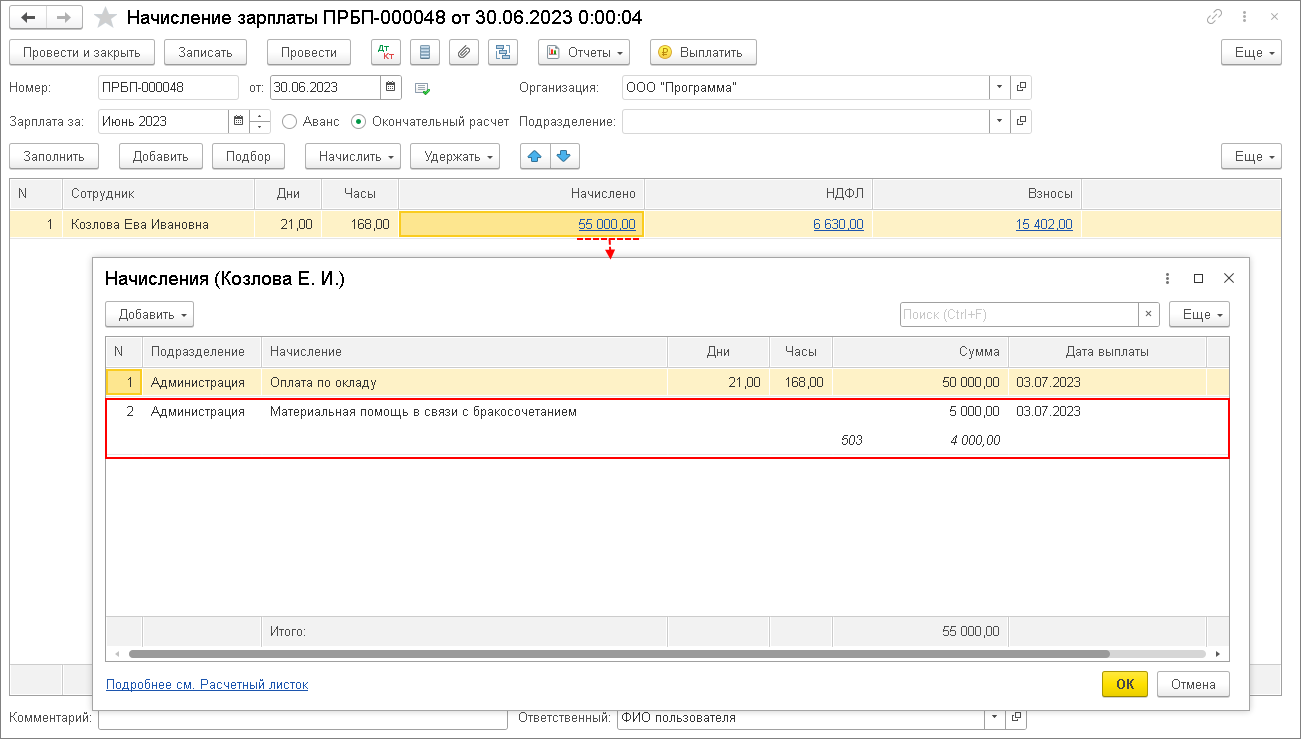Viewport: 1301px width, 739px height.
Task: Open the Еще menu in Начисления dialog
Action: pos(1199,314)
